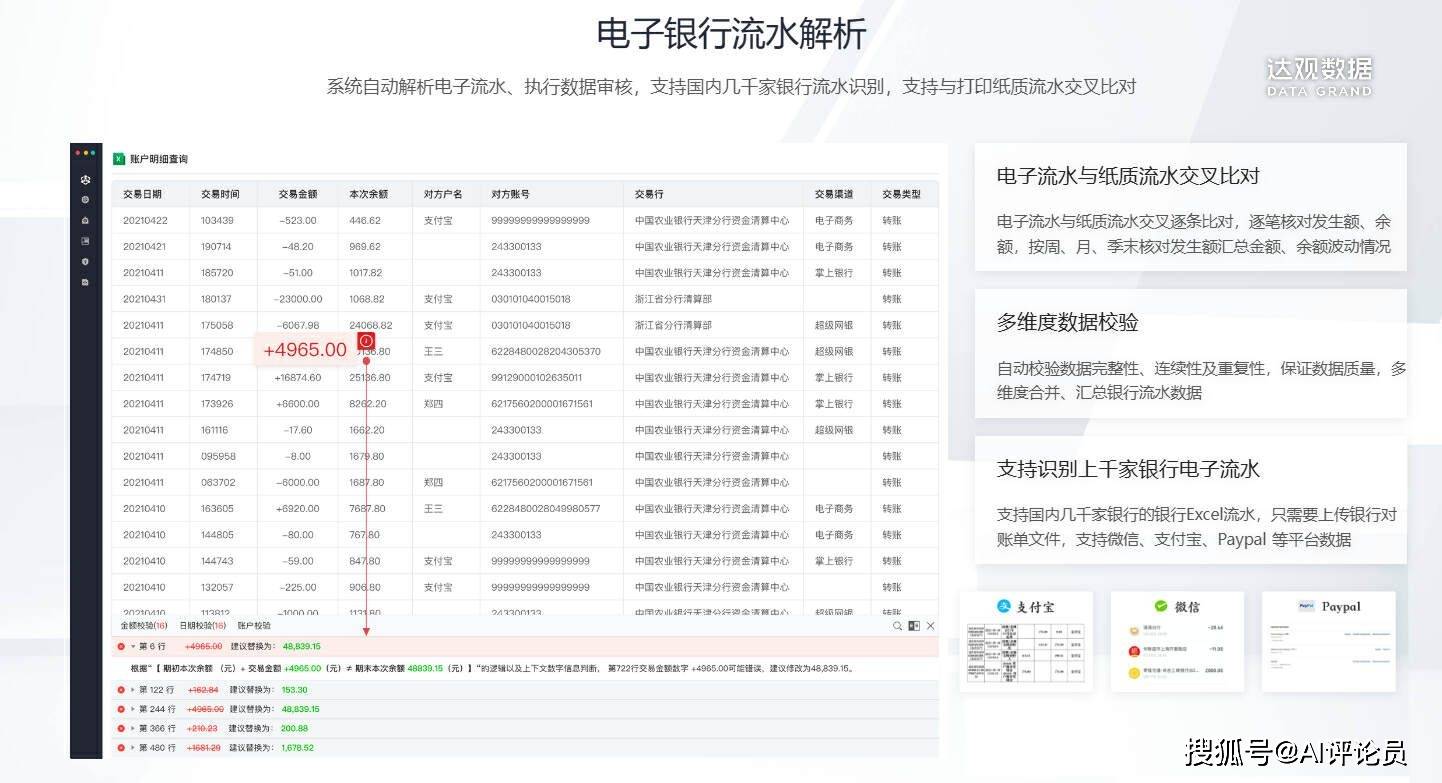Toggle the panel layout icon near the search
This screenshot has width=1442, height=783.
(x=913, y=625)
